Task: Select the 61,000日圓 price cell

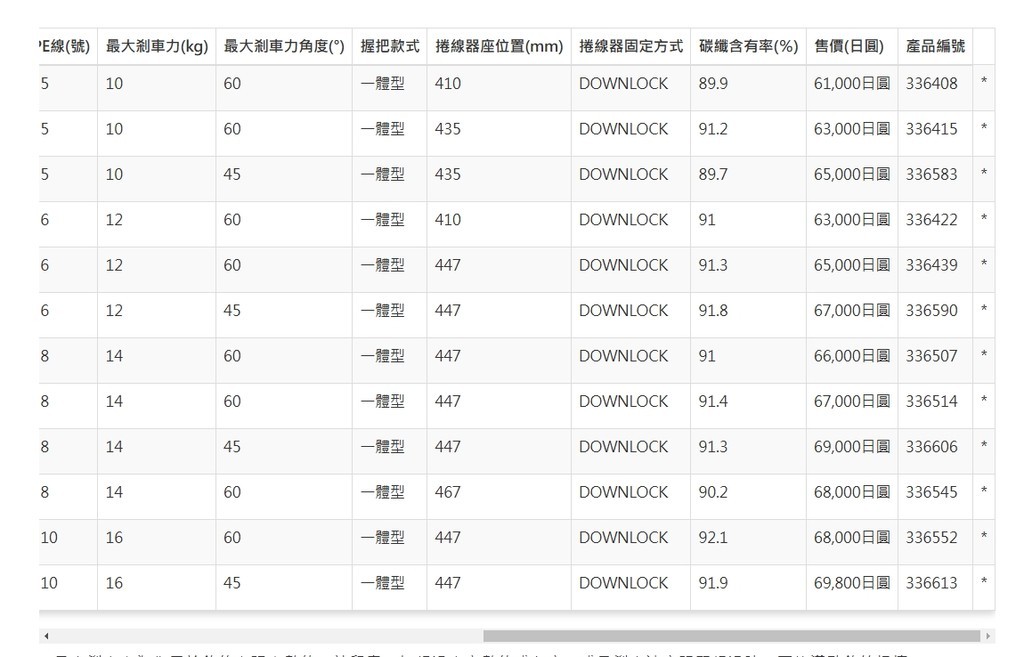Action: pyautogui.click(x=851, y=84)
